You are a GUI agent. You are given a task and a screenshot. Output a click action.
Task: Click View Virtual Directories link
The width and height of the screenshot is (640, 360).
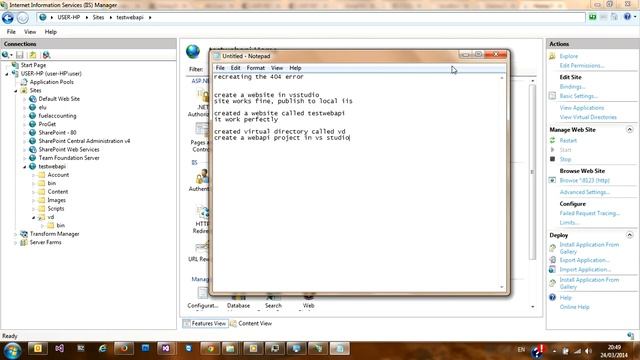pyautogui.click(x=588, y=117)
